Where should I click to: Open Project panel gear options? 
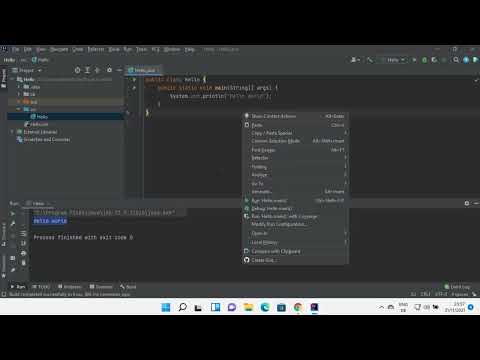click(x=109, y=70)
